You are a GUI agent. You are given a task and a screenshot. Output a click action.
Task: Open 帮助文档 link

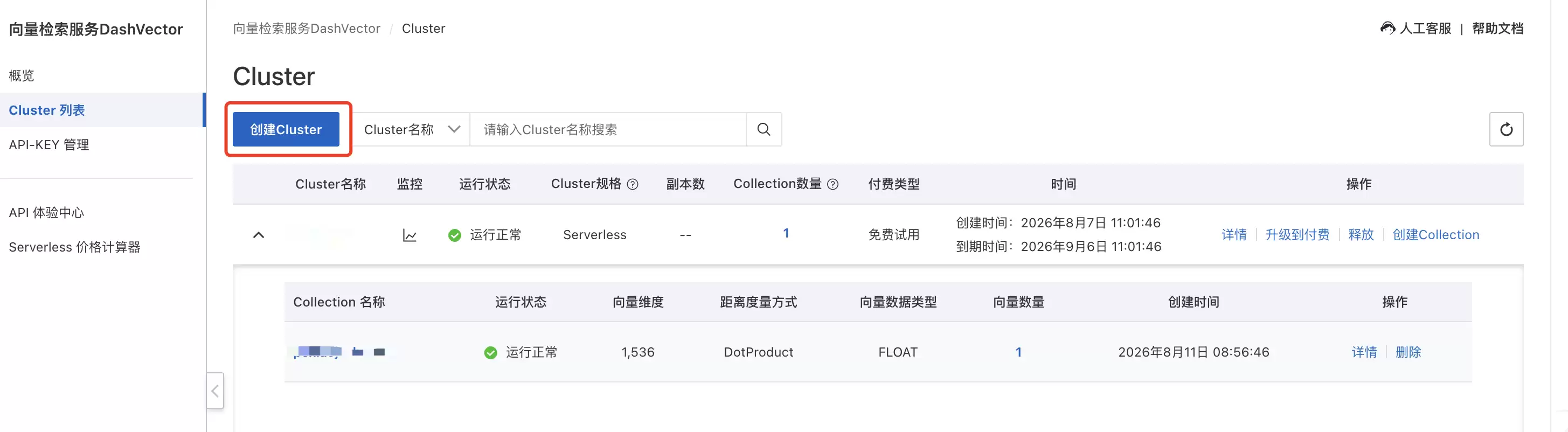pyautogui.click(x=1497, y=28)
